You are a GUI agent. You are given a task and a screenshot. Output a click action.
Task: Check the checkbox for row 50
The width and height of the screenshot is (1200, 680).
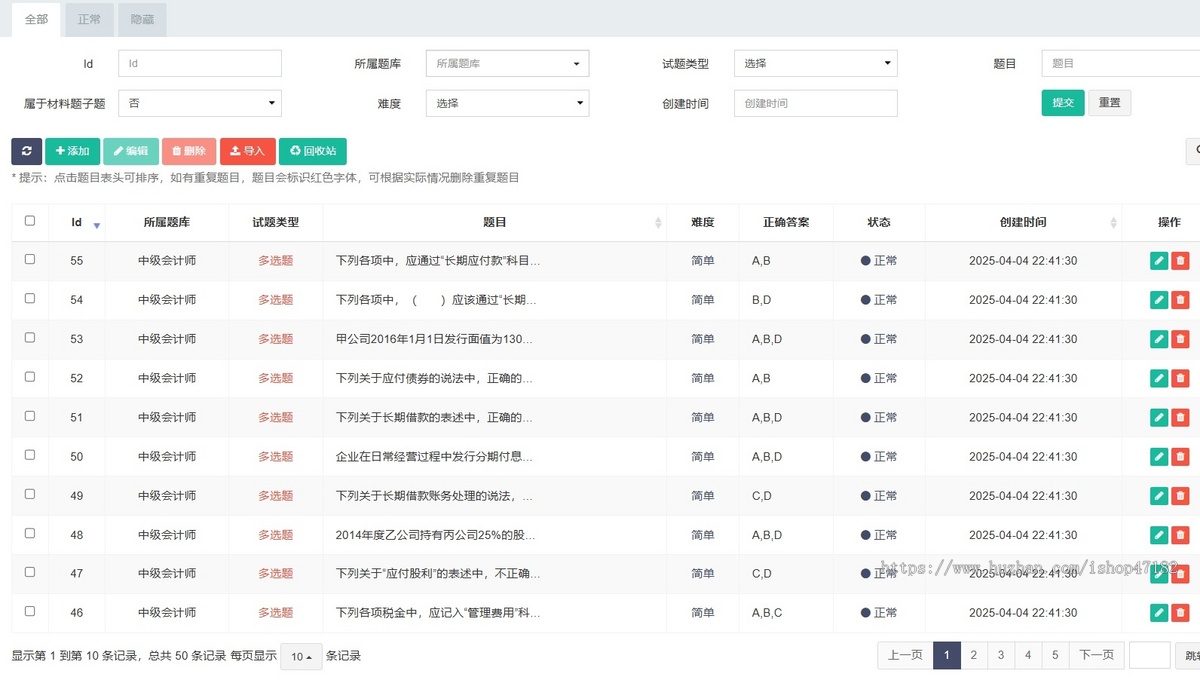(x=30, y=454)
